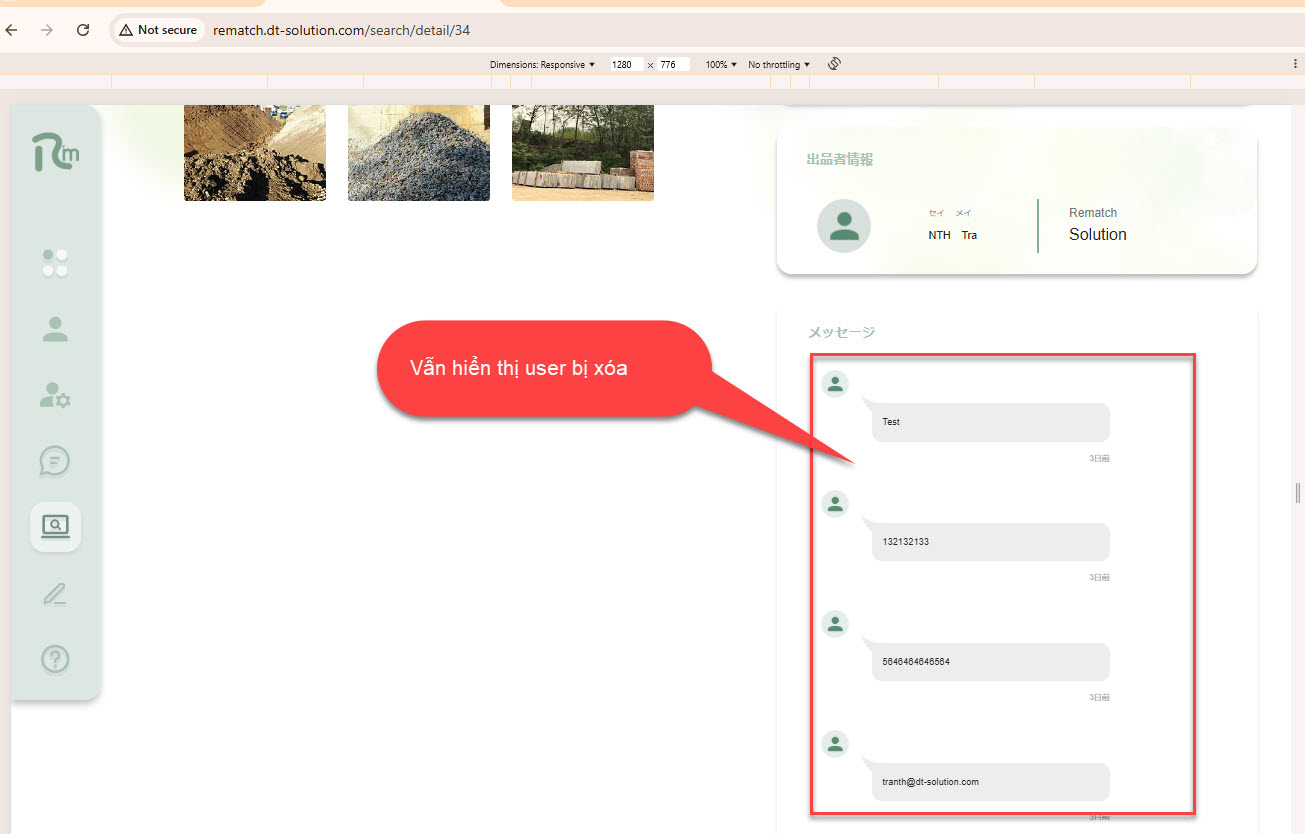1305x834 pixels.
Task: Click the seller avatar in 出品者情報
Action: 844,226
